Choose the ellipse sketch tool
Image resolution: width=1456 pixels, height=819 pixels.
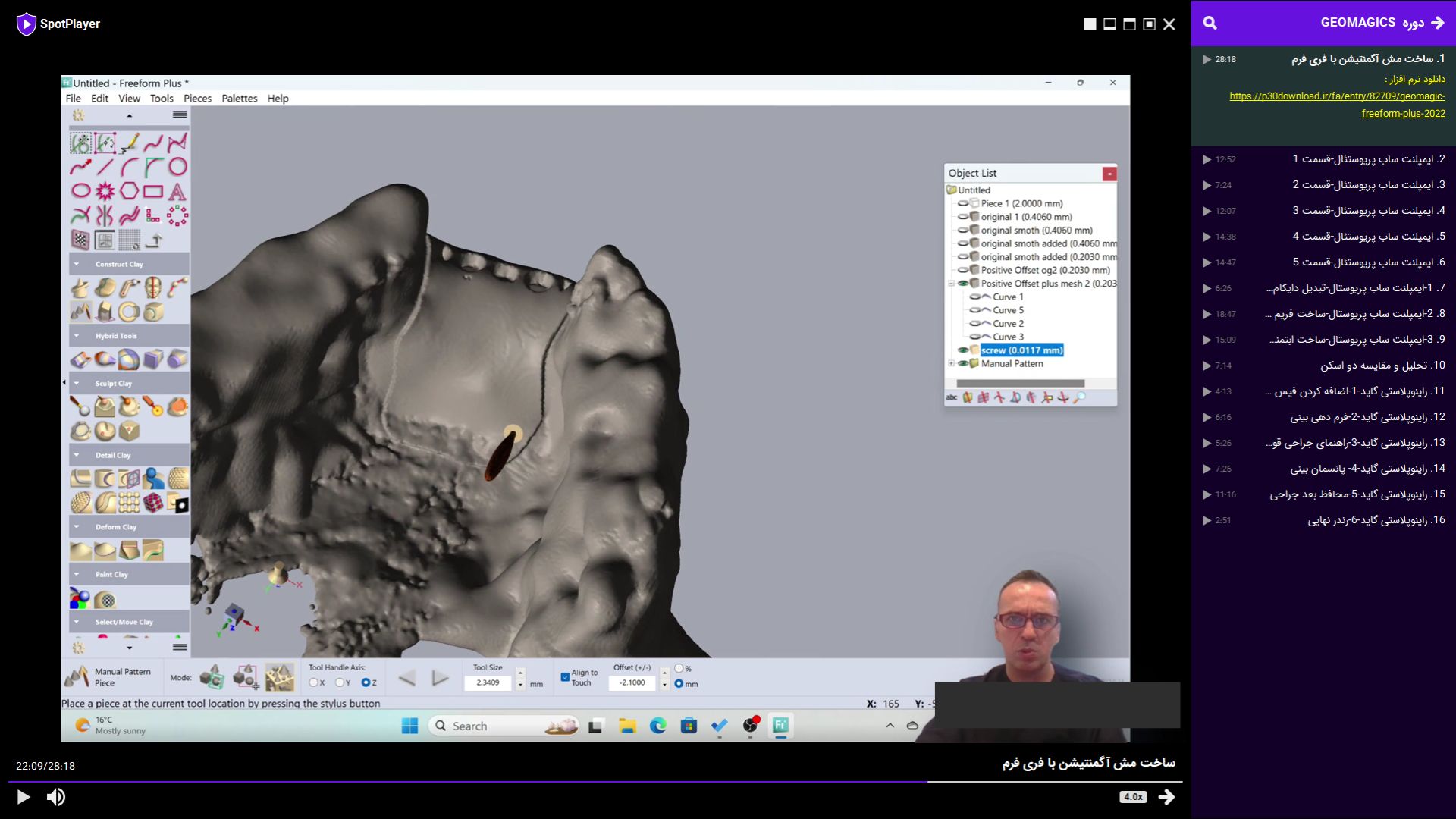(80, 191)
